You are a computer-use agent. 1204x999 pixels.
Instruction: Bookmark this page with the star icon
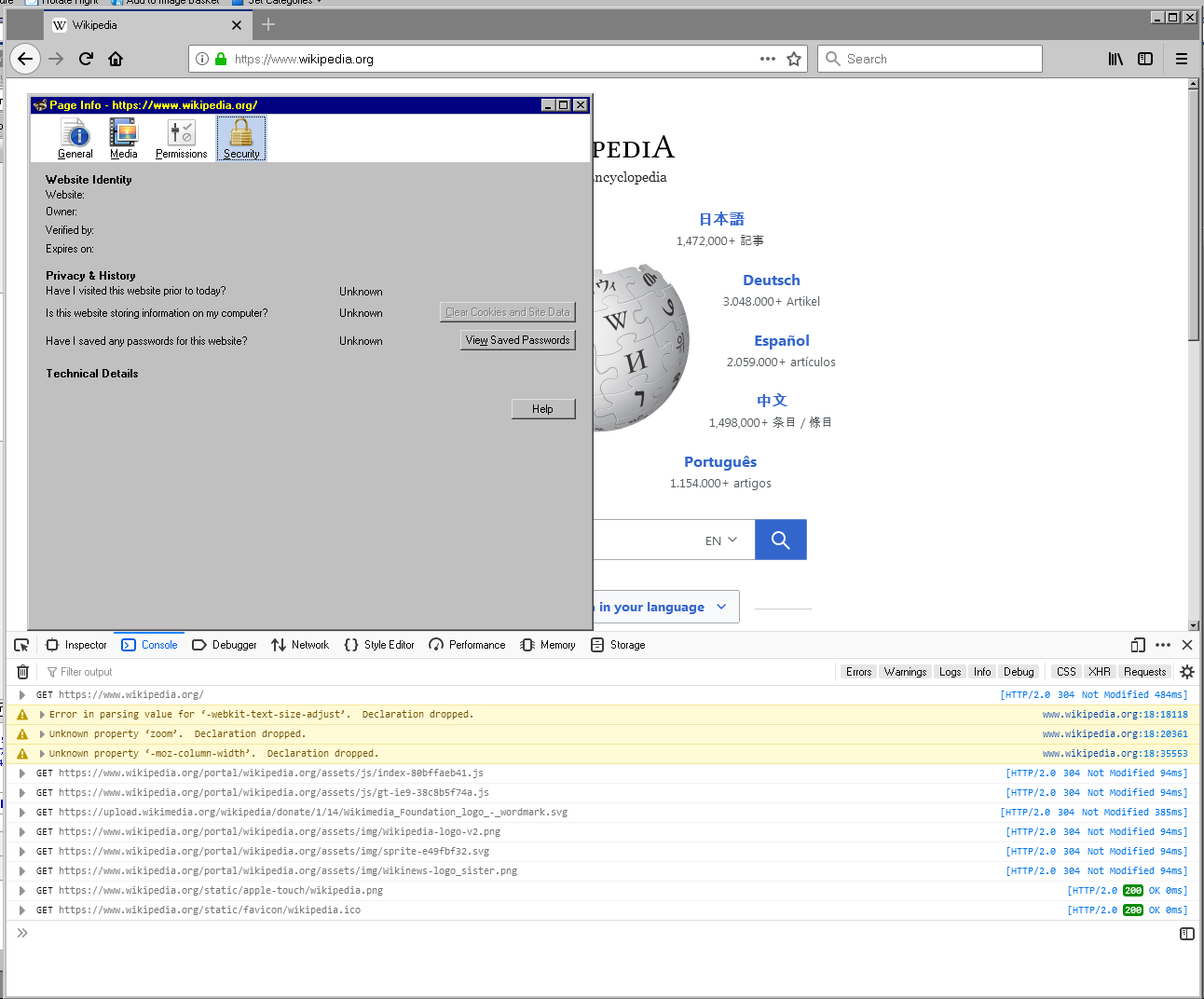(x=794, y=59)
